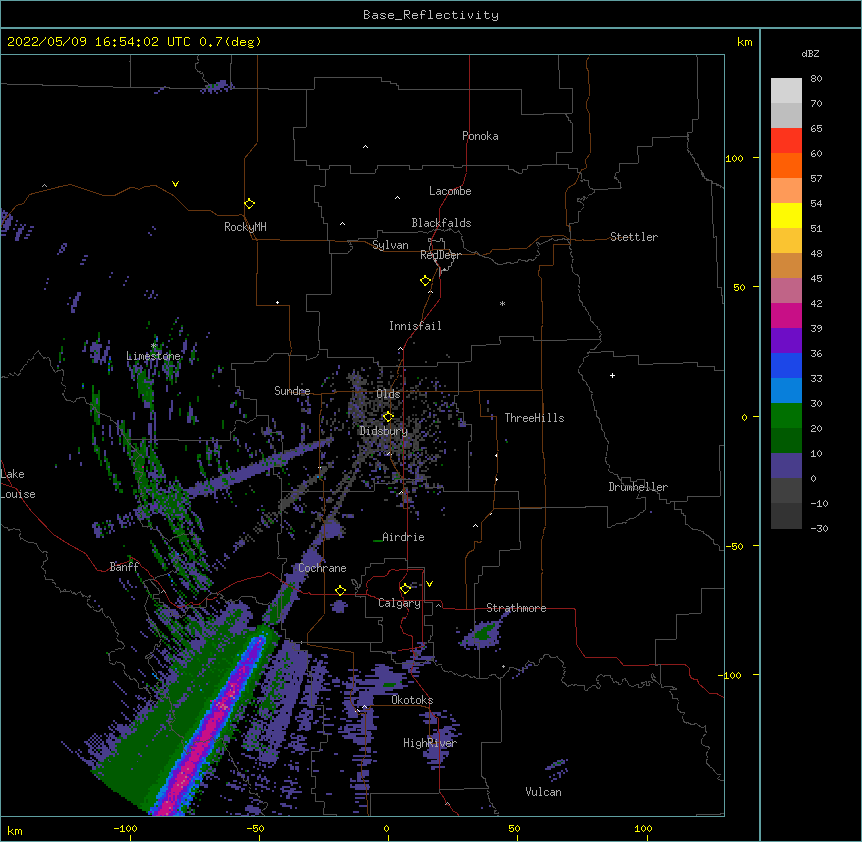Click the royal blue 36-33 dBZ swatch
The image size is (862, 842).
(x=786, y=365)
